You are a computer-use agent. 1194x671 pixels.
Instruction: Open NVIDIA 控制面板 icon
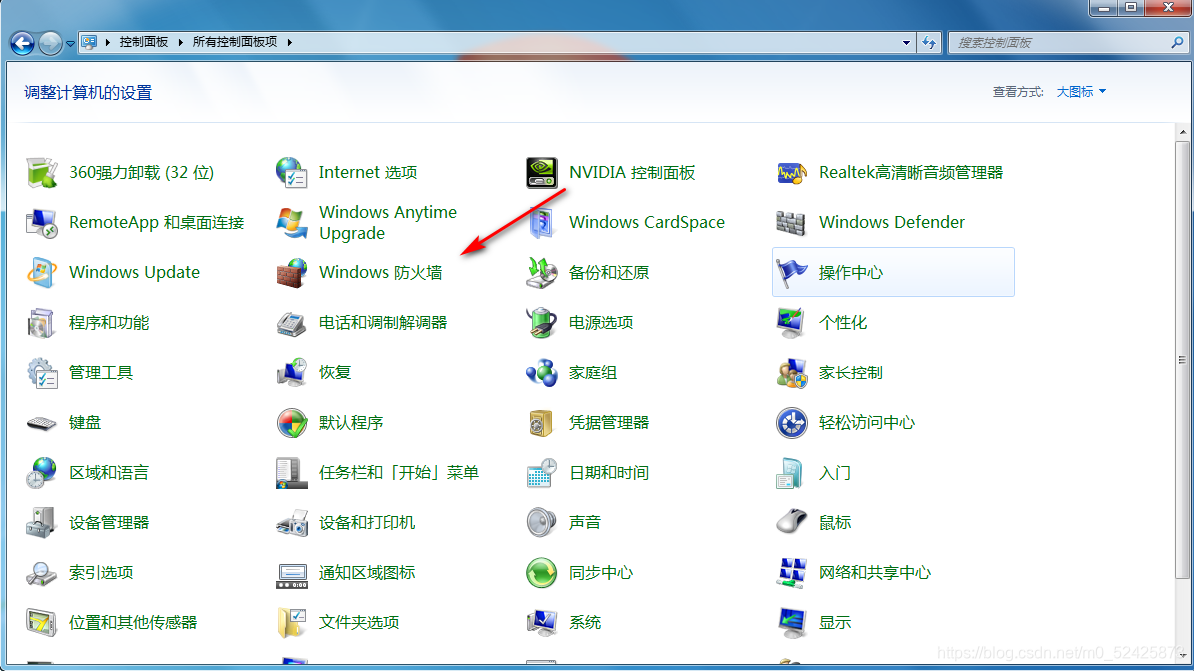point(541,172)
